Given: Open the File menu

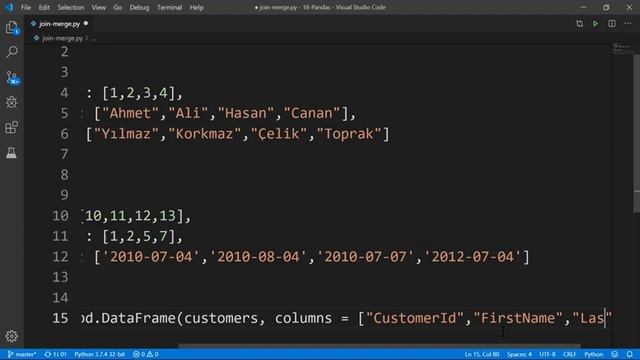Looking at the screenshot, I should pyautogui.click(x=26, y=7).
